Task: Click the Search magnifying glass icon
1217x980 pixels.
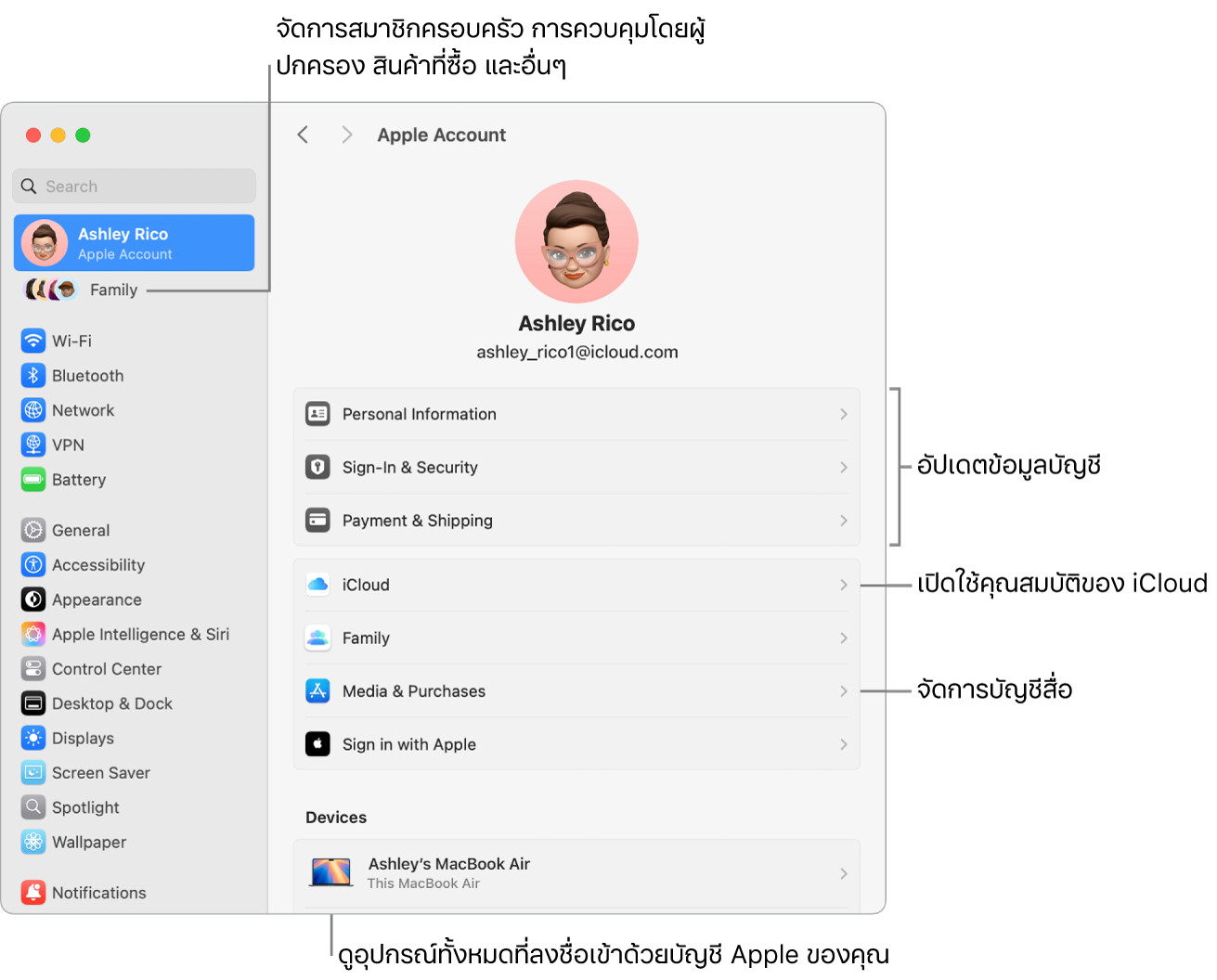Action: 29,186
